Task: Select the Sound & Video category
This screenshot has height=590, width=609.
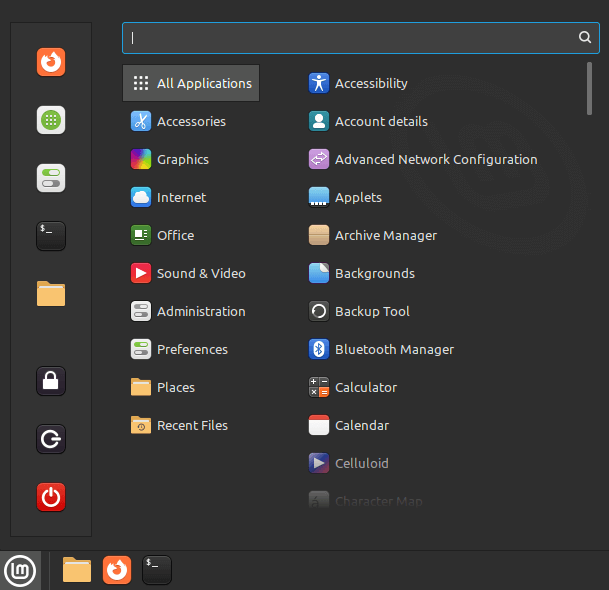Action: click(191, 273)
